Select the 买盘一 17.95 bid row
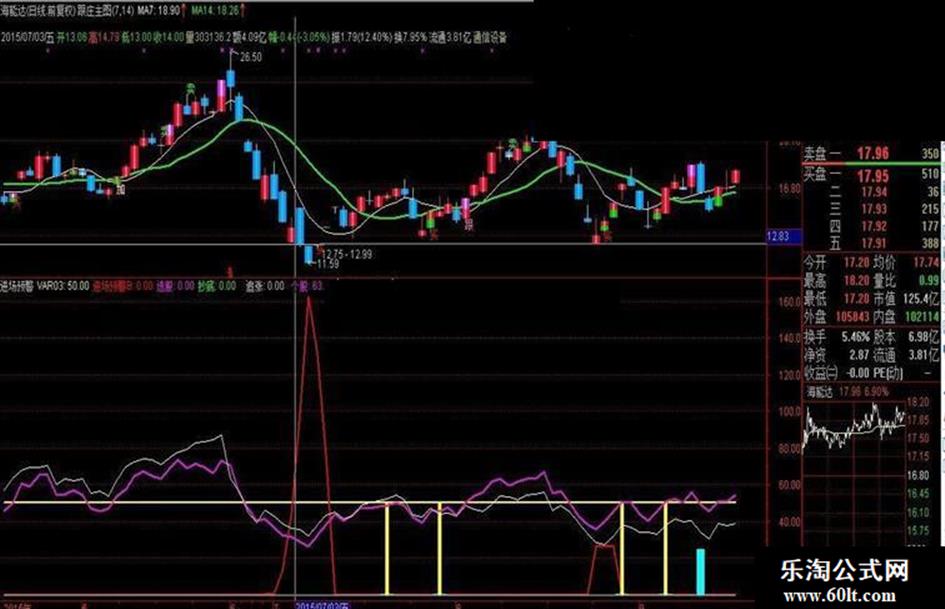 pos(871,175)
